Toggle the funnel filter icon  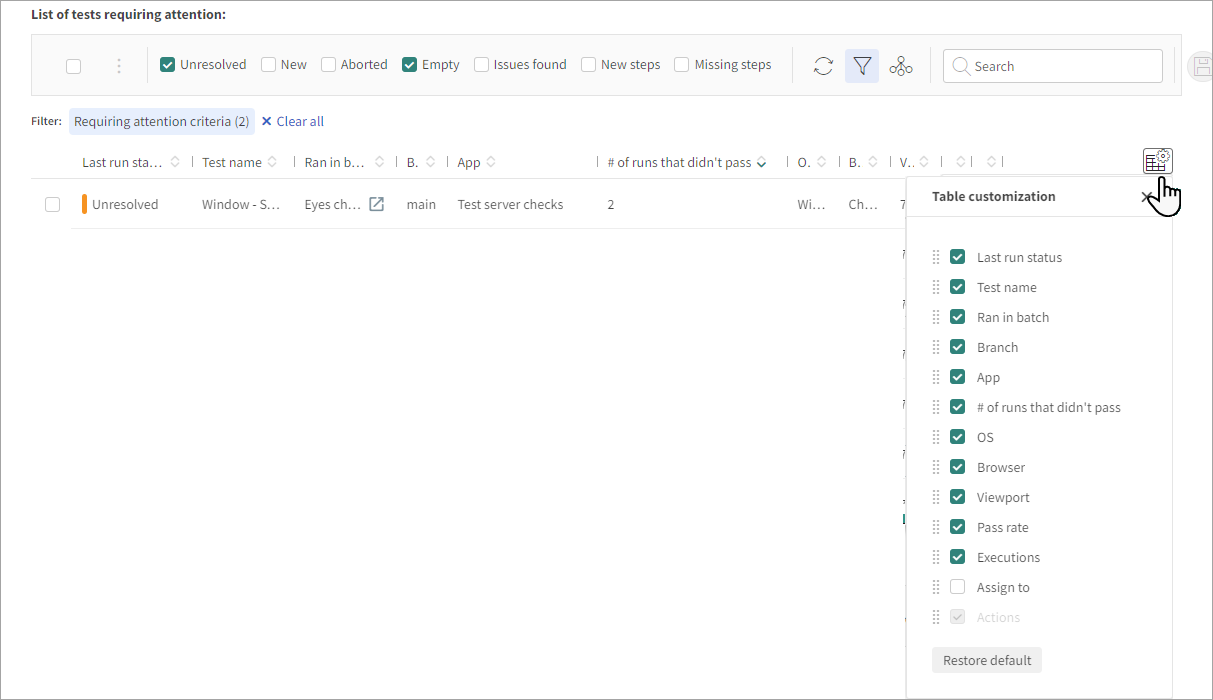point(861,66)
